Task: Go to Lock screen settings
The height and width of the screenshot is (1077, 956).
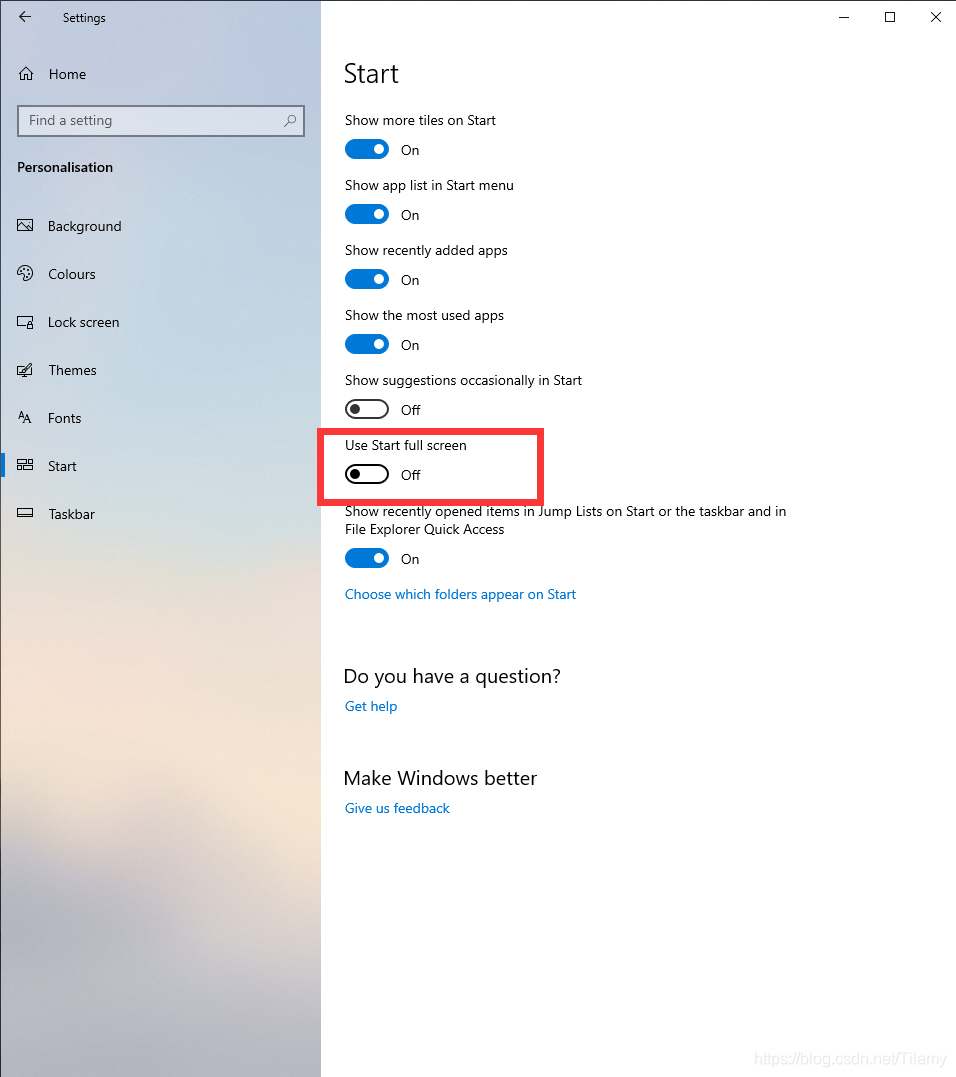Action: click(83, 322)
